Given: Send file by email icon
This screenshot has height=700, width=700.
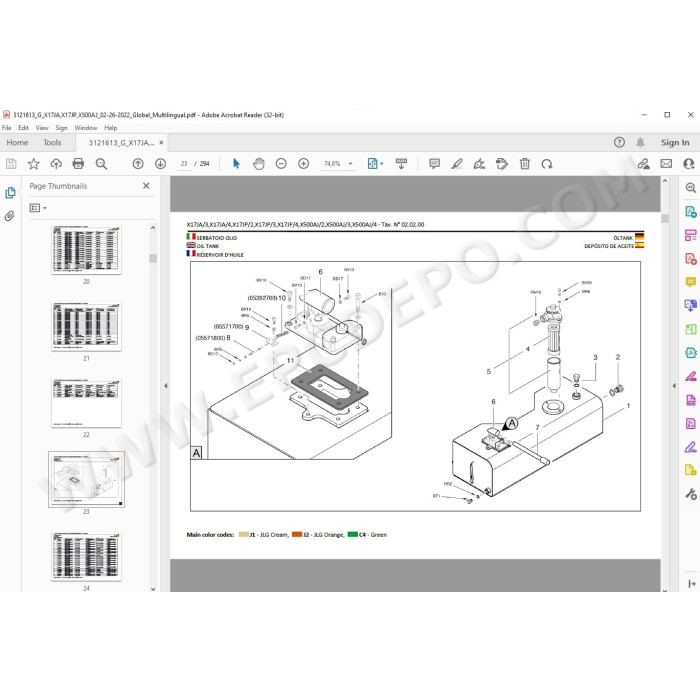Looking at the screenshot, I should [666, 164].
